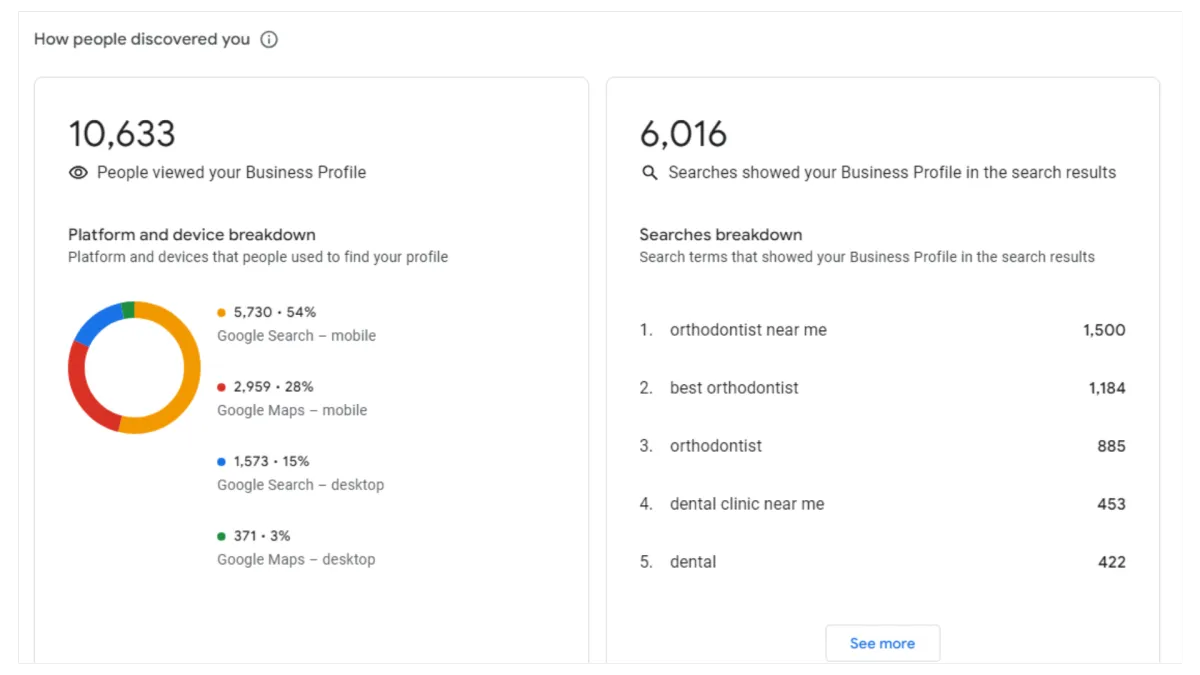Click the 'Platform and device breakdown' heading

pyautogui.click(x=192, y=235)
